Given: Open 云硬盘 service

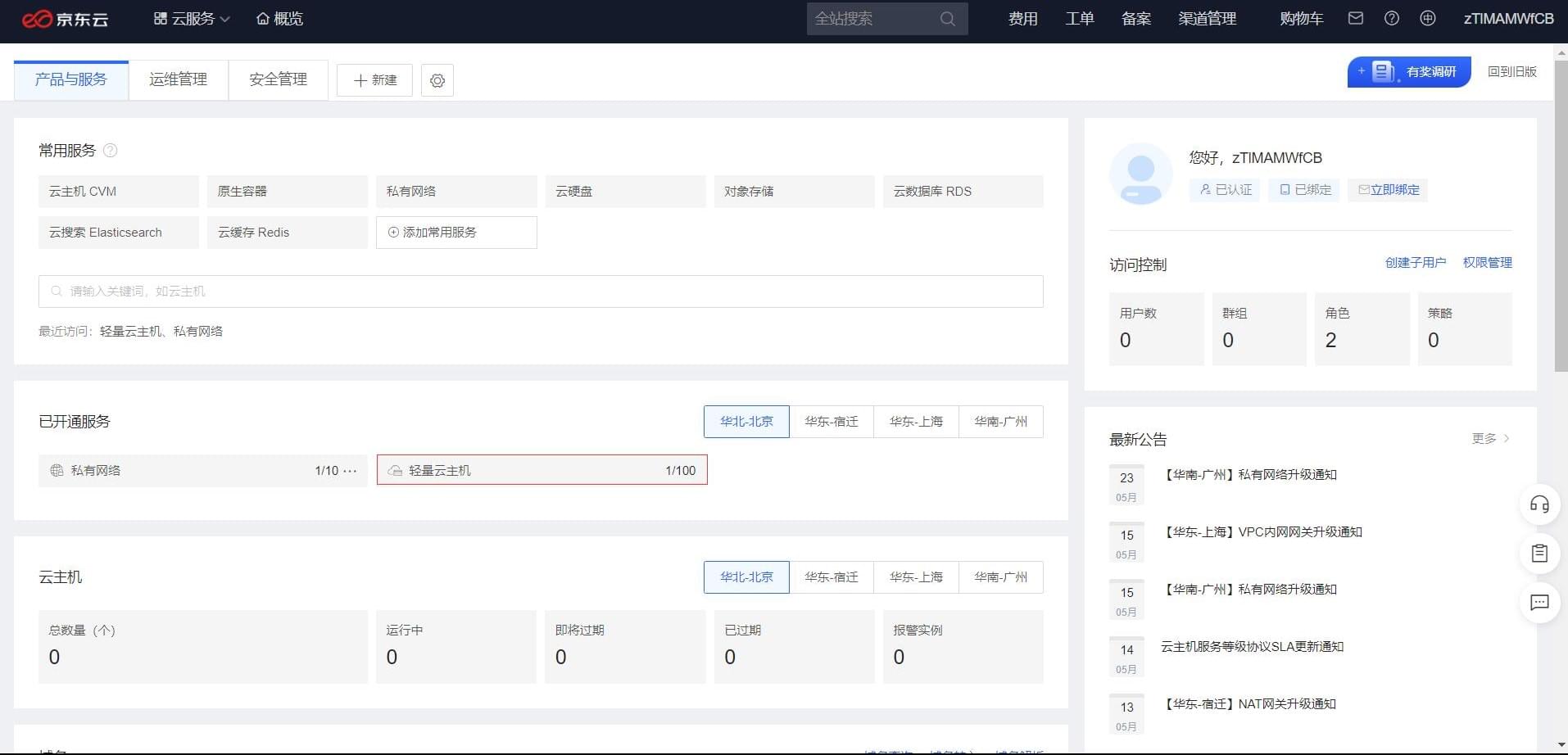Looking at the screenshot, I should click(625, 191).
